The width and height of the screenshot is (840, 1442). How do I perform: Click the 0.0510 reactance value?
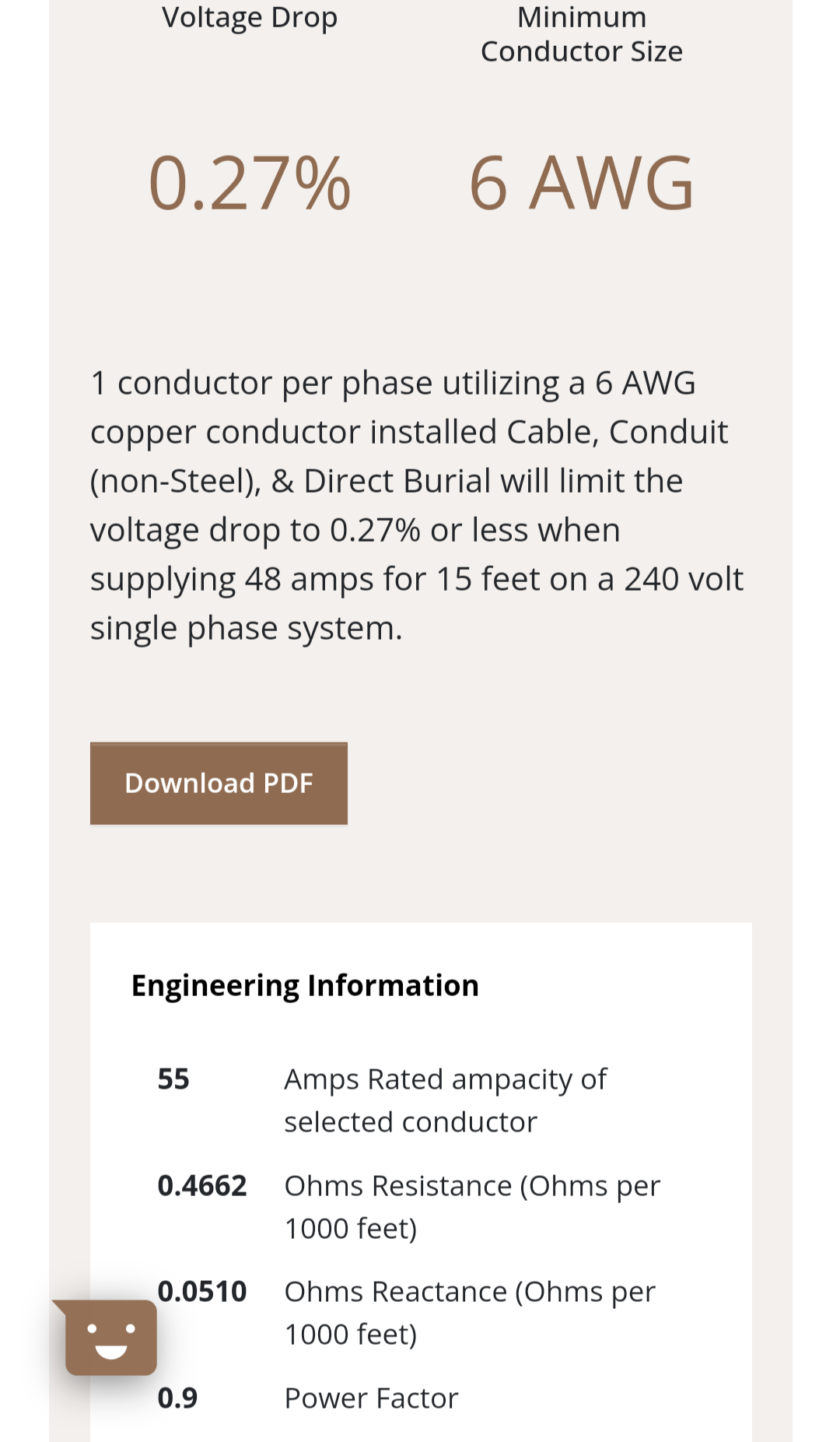click(x=201, y=1292)
